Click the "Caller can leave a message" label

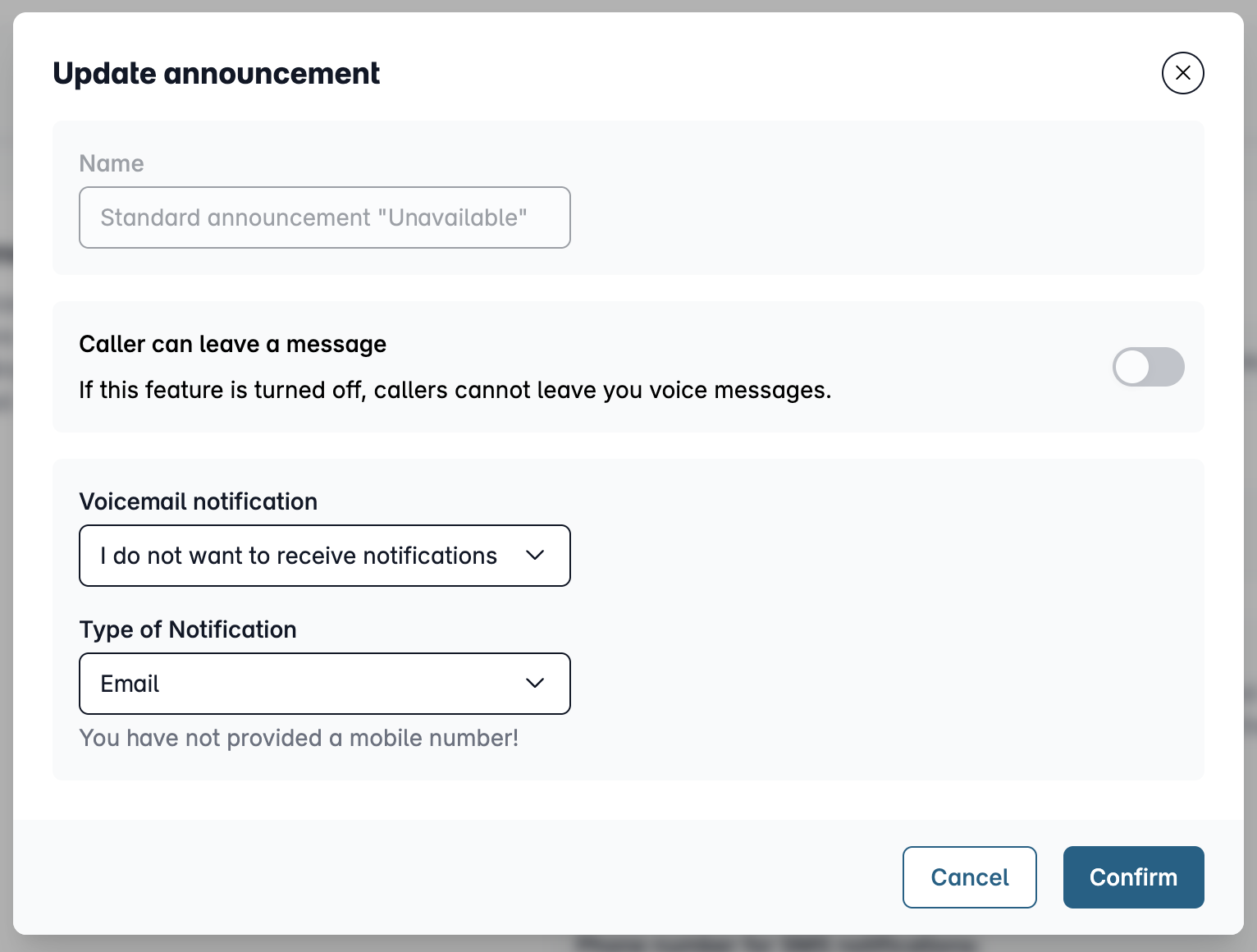(233, 344)
